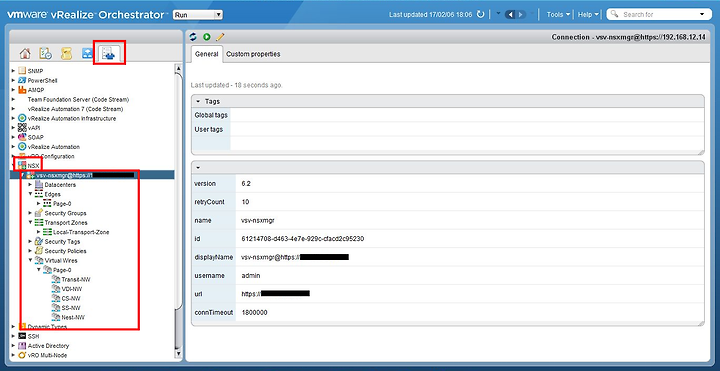Expand the Security Tags node

(x=30, y=242)
